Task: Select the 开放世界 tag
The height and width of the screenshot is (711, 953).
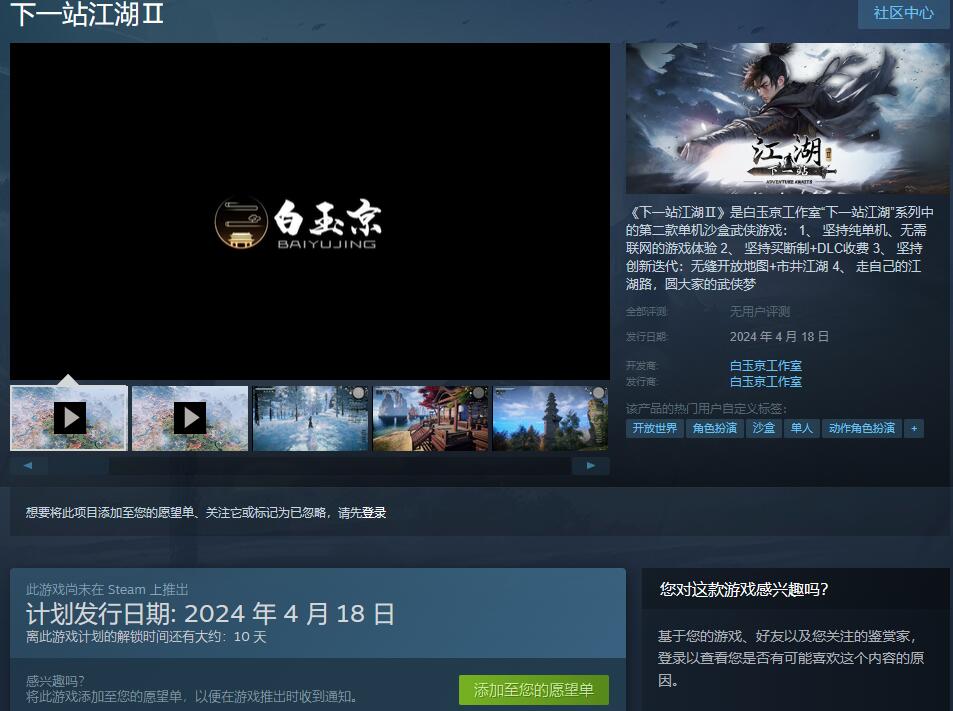Action: pyautogui.click(x=655, y=428)
